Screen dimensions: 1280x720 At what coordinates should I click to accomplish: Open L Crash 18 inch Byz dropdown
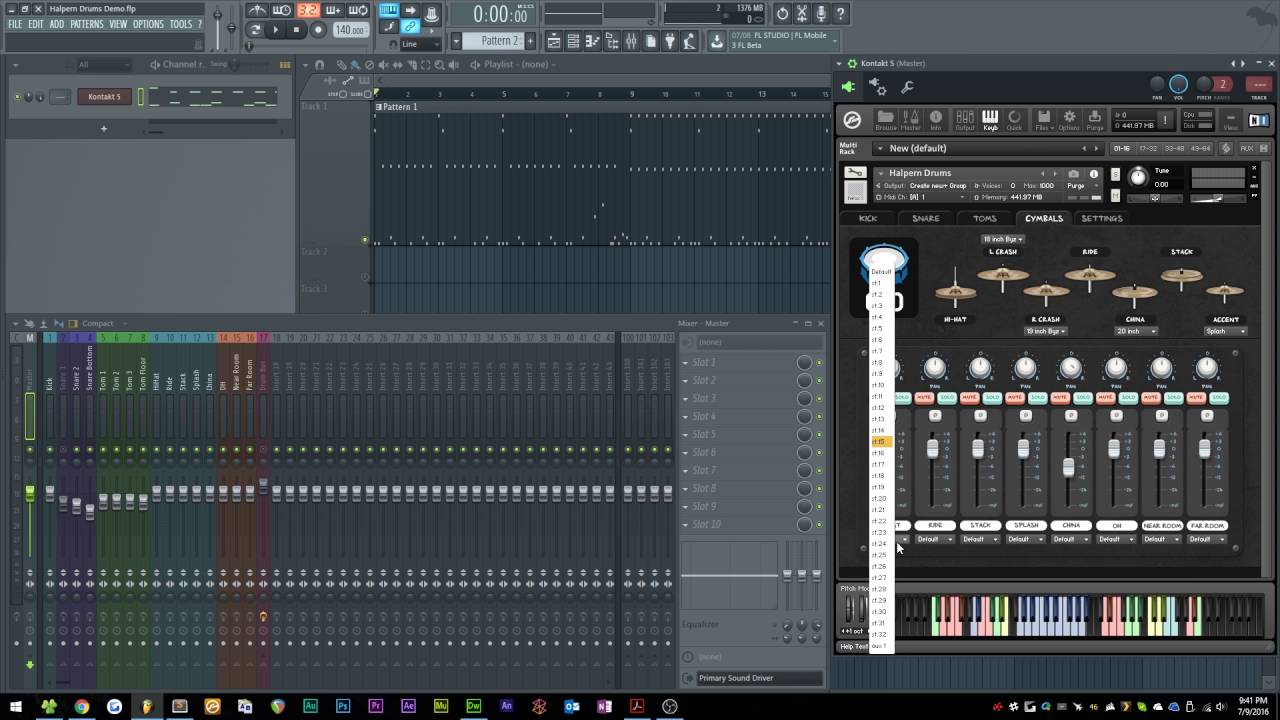(1003, 239)
